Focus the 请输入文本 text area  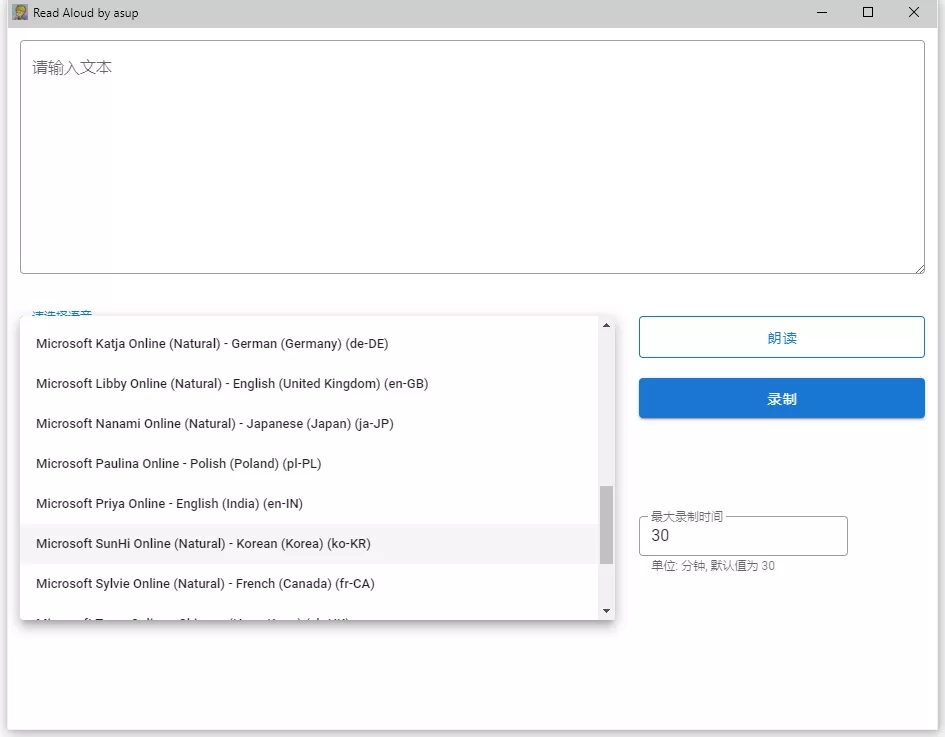472,157
